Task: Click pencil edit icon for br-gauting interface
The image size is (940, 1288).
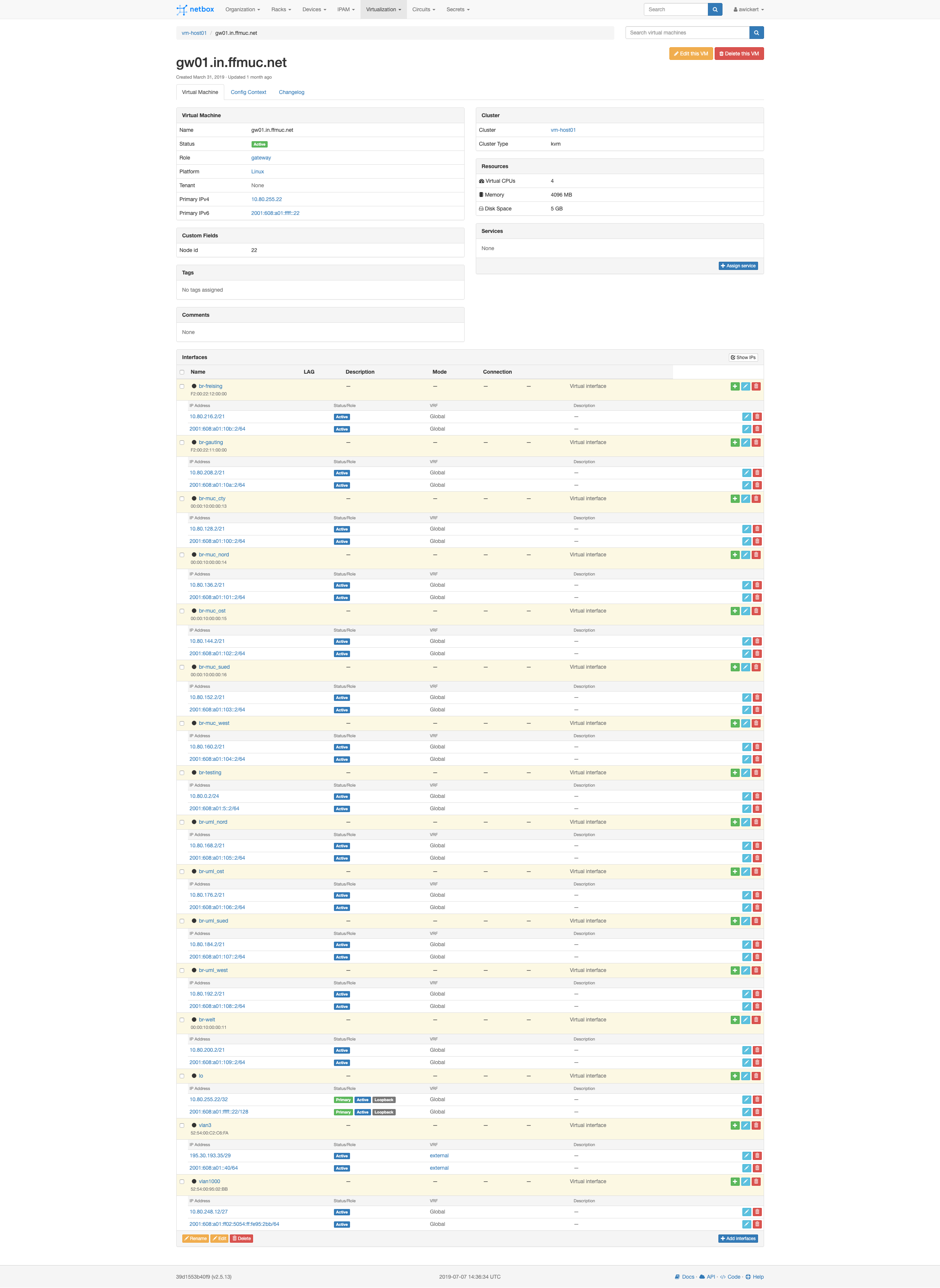Action: [745, 443]
